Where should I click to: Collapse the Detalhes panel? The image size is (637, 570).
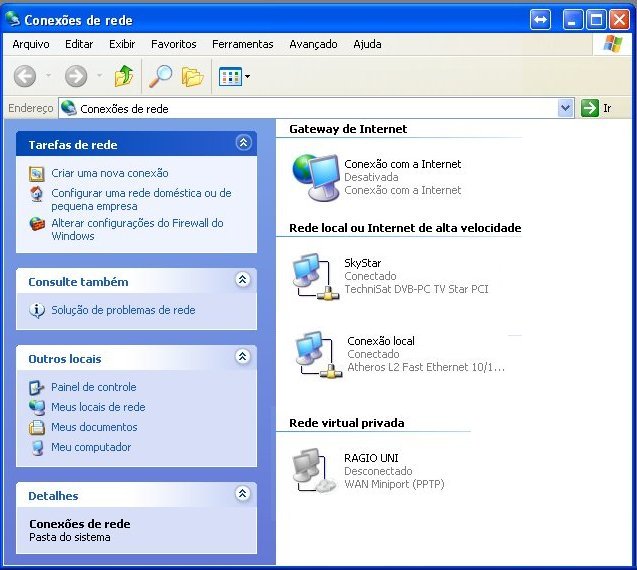[243, 494]
